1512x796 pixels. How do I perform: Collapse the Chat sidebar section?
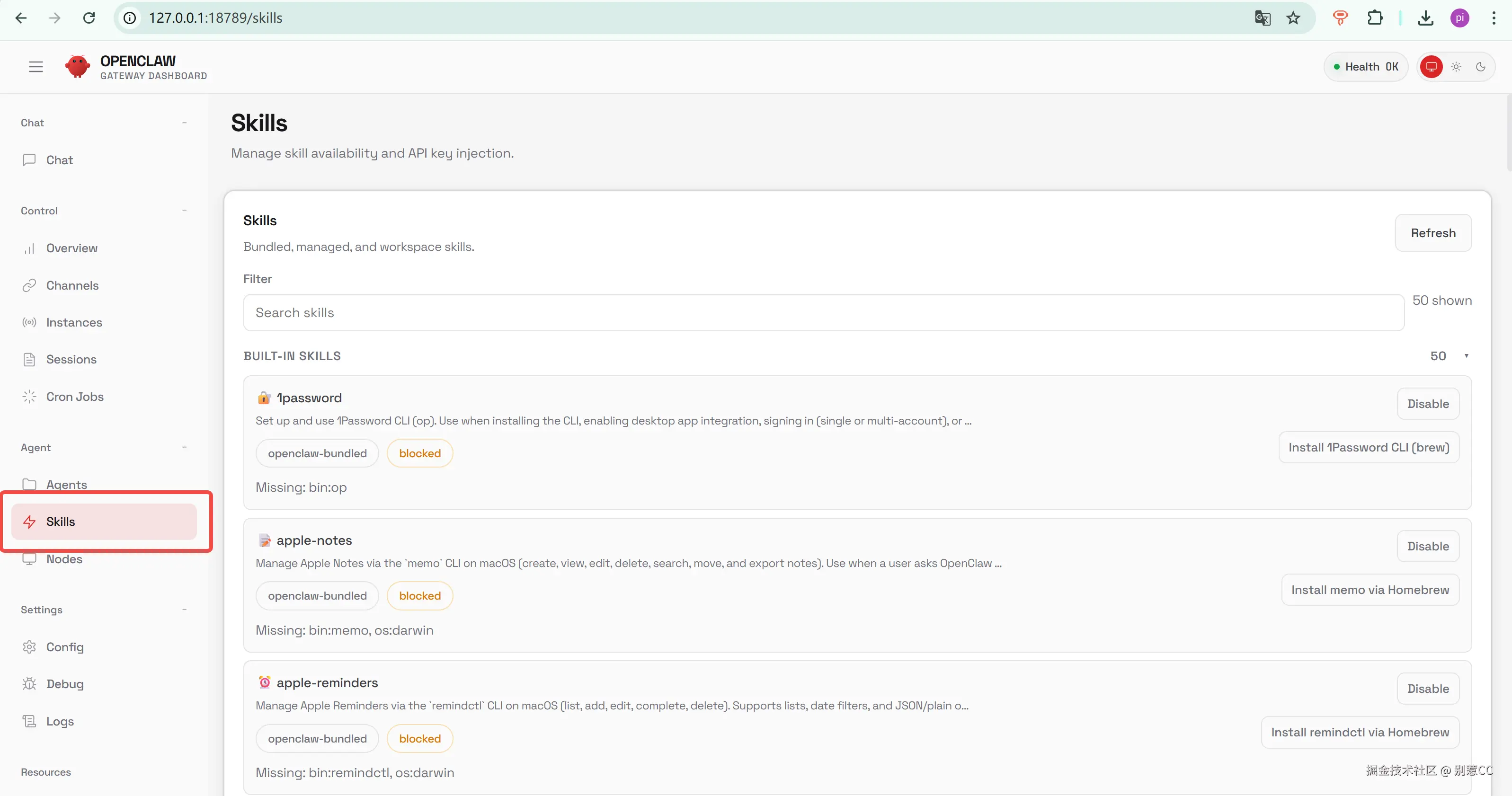point(184,123)
